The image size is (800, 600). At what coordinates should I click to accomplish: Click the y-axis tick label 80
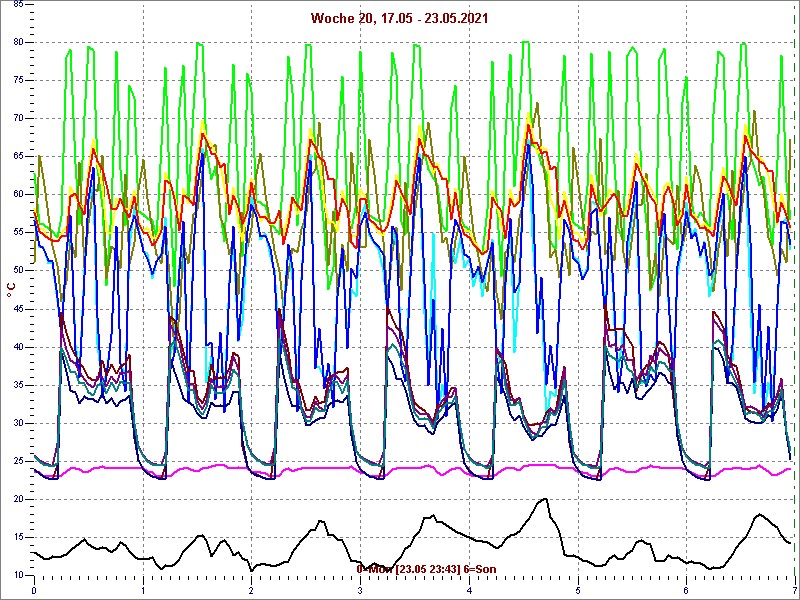click(x=18, y=42)
